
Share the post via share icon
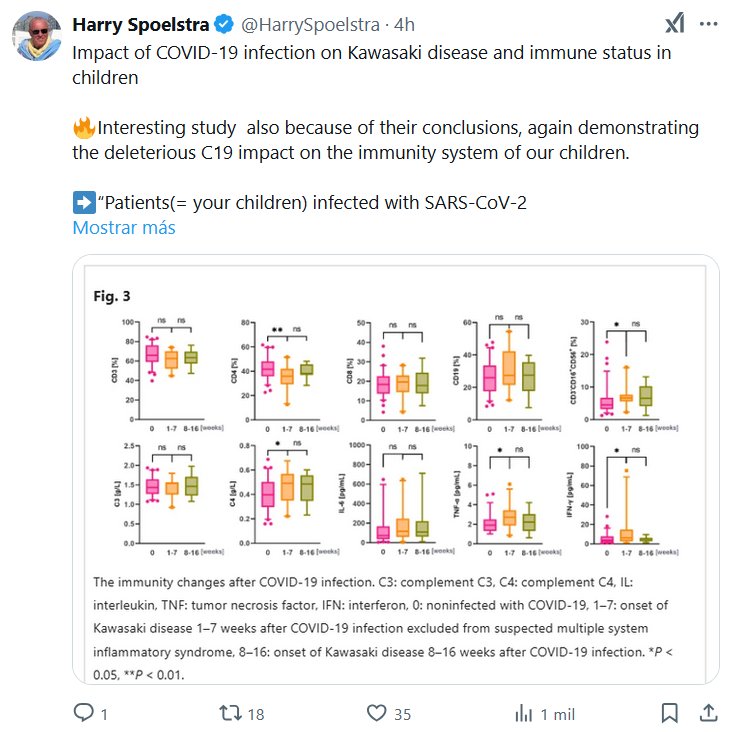click(x=707, y=713)
